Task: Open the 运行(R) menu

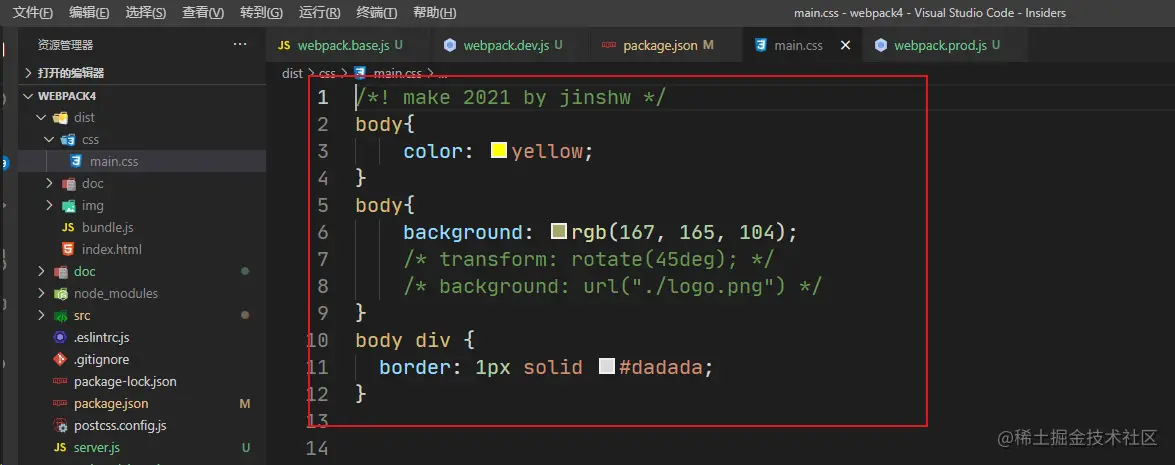Action: [x=319, y=13]
